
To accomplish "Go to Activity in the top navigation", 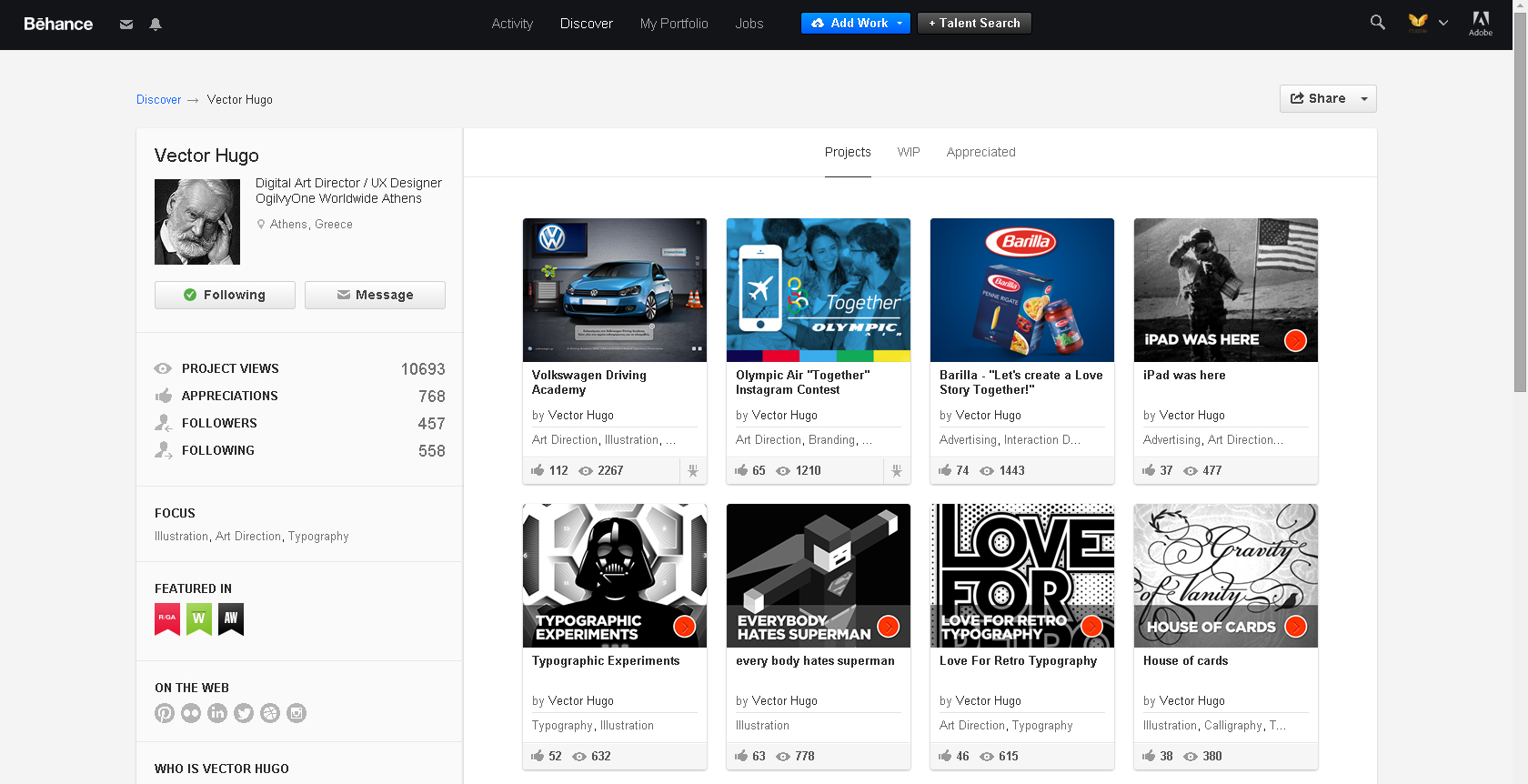I will pyautogui.click(x=512, y=24).
